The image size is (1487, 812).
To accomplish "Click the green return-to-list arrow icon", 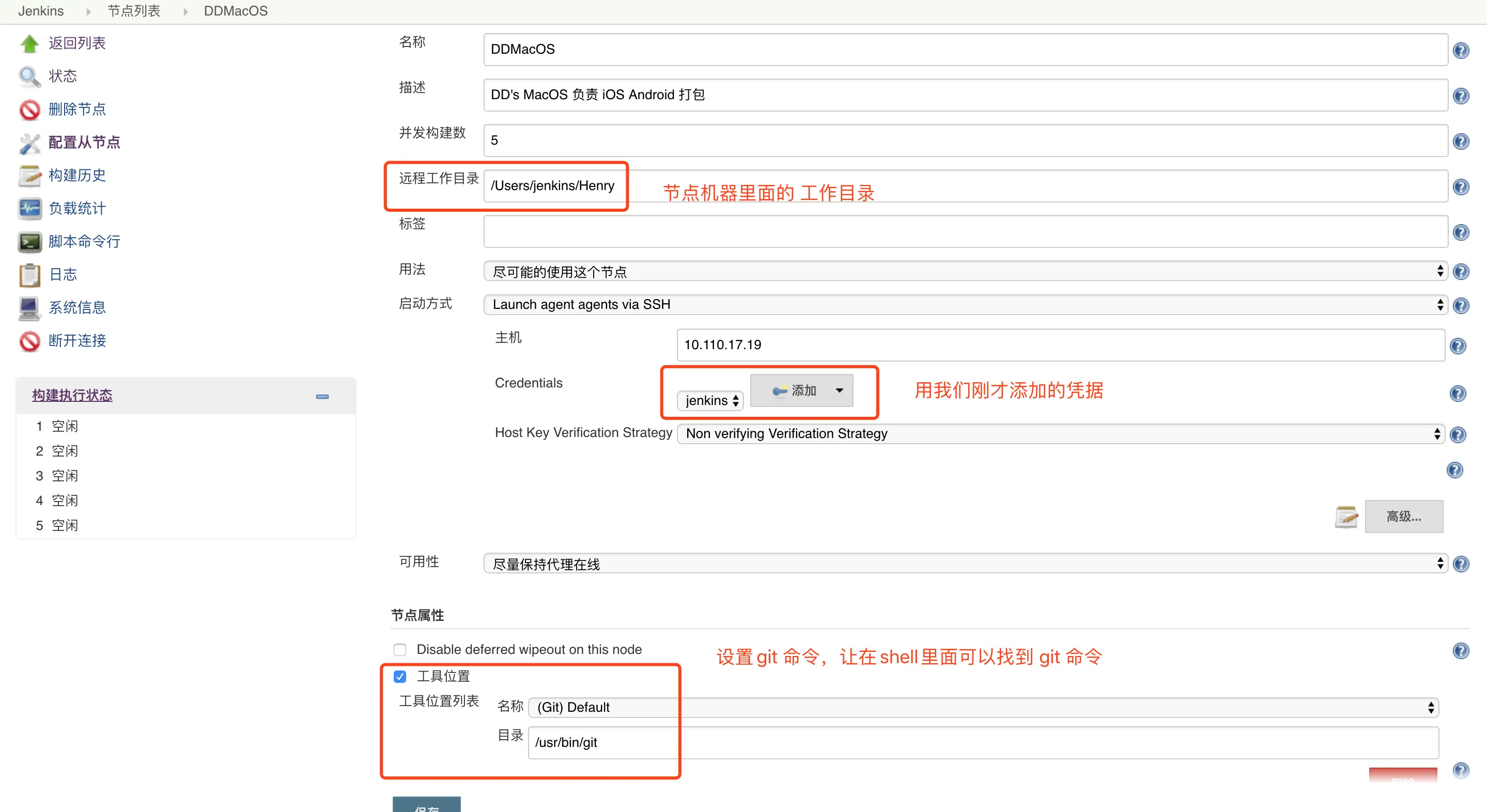I will tap(29, 43).
